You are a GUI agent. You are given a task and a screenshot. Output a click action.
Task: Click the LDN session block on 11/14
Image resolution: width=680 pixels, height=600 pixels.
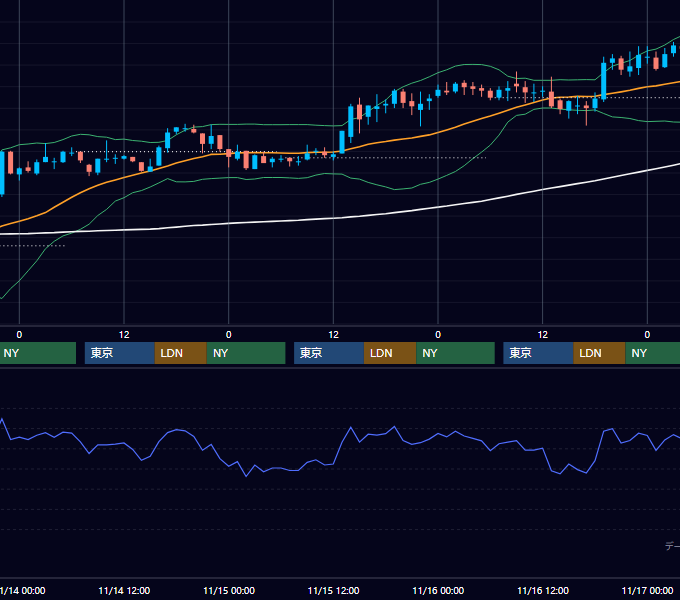coord(180,353)
